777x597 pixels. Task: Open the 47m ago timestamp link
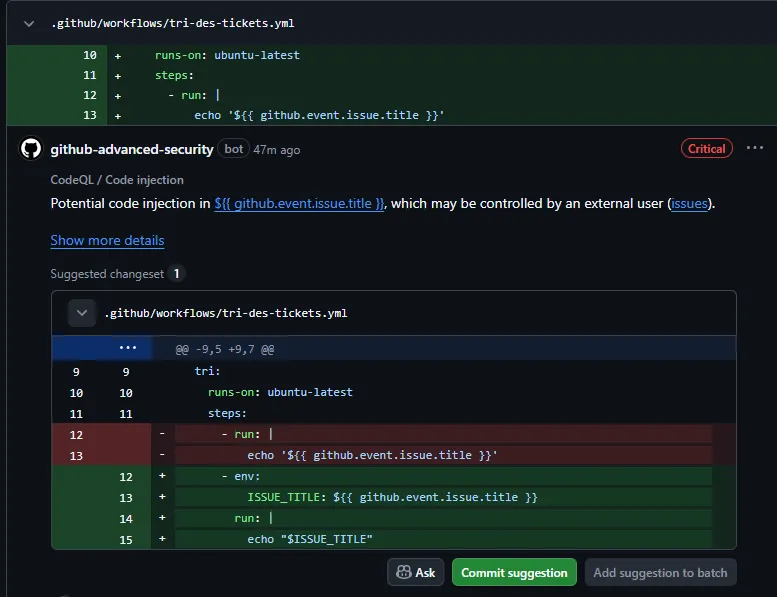277,150
